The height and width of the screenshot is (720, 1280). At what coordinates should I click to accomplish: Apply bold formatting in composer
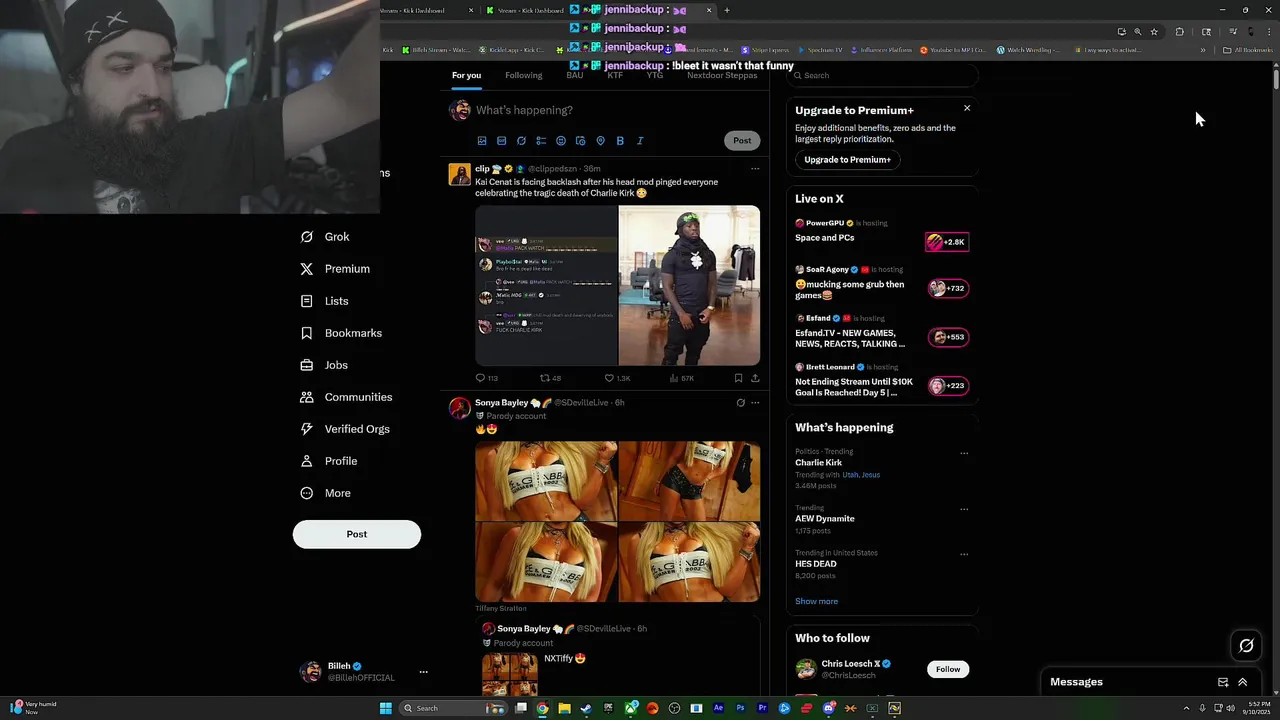(620, 141)
